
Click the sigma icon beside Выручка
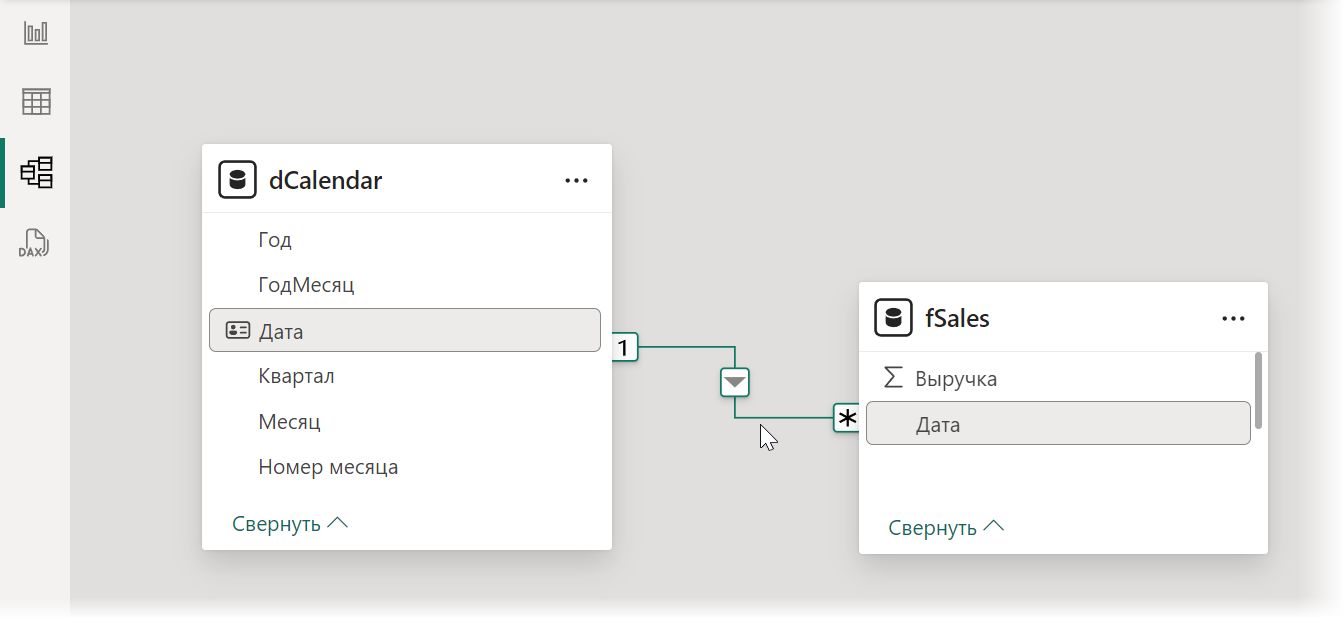point(893,378)
